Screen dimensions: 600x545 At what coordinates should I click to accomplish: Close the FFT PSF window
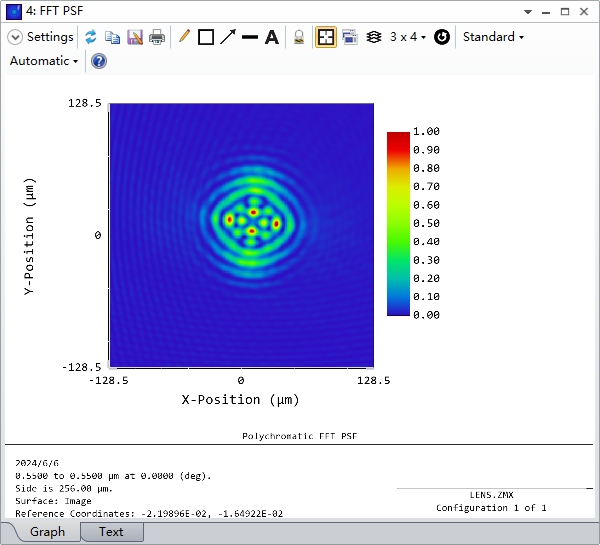click(584, 11)
